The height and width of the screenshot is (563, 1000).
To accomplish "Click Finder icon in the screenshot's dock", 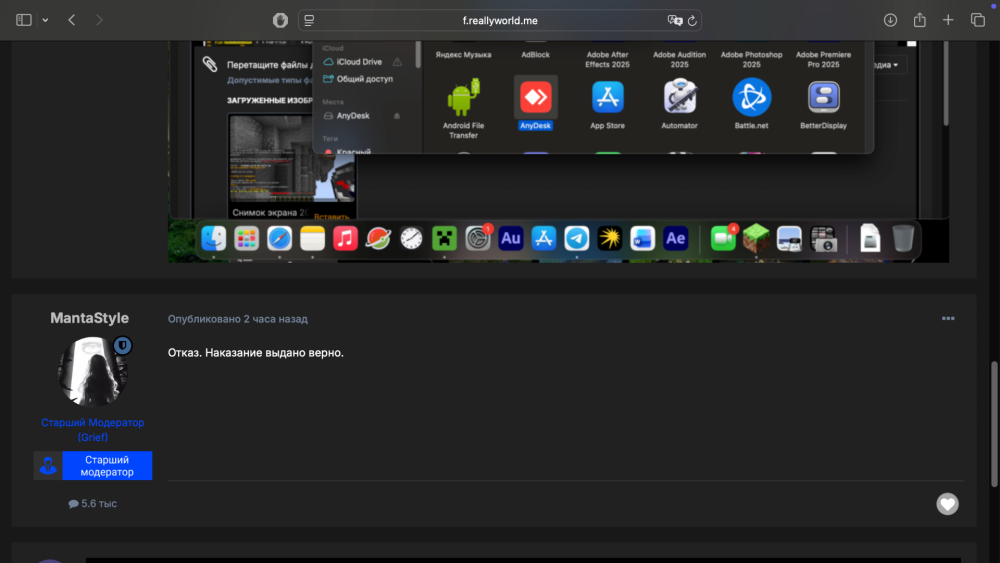I will point(213,238).
